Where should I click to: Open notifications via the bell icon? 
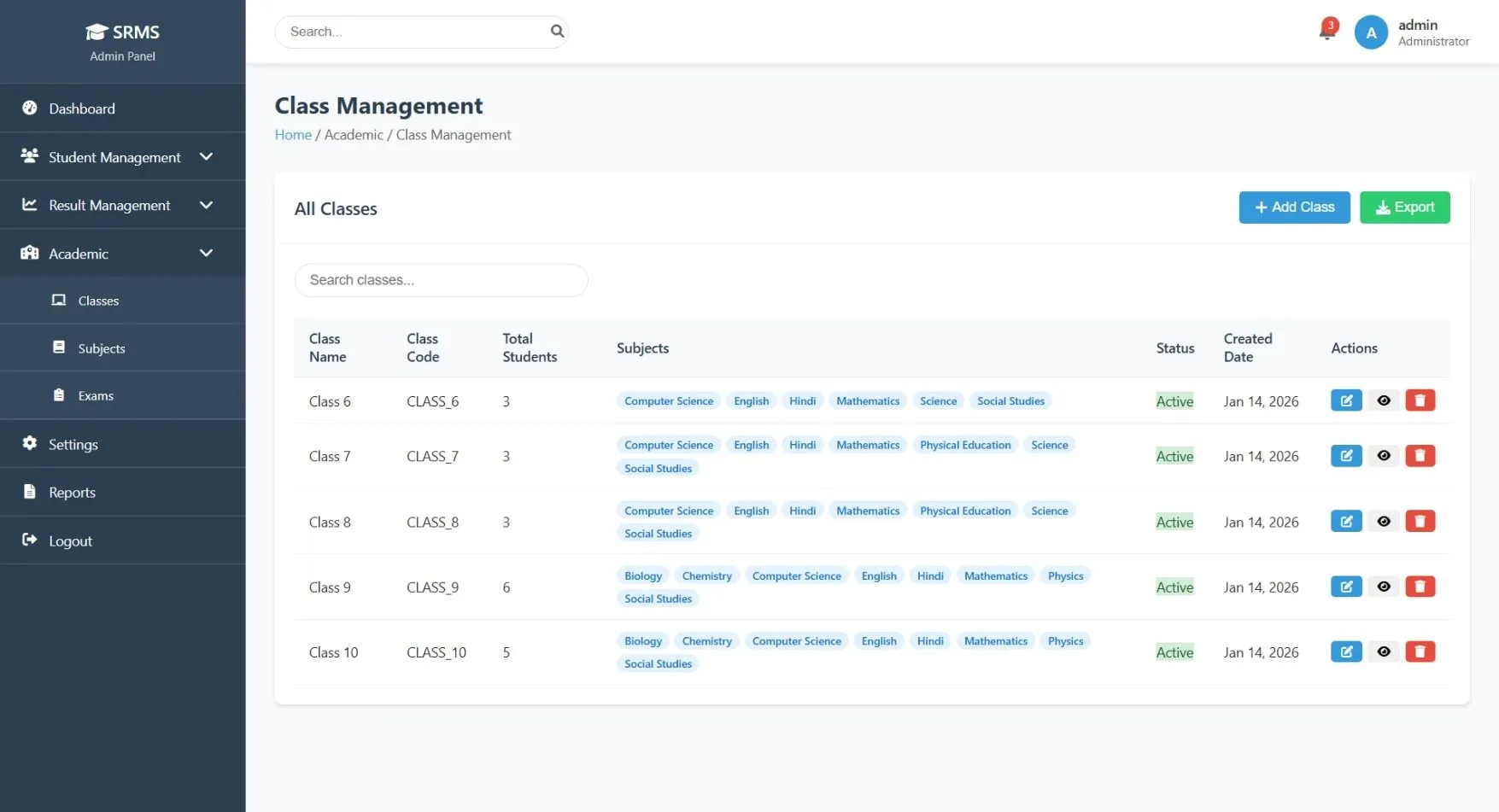point(1325,31)
